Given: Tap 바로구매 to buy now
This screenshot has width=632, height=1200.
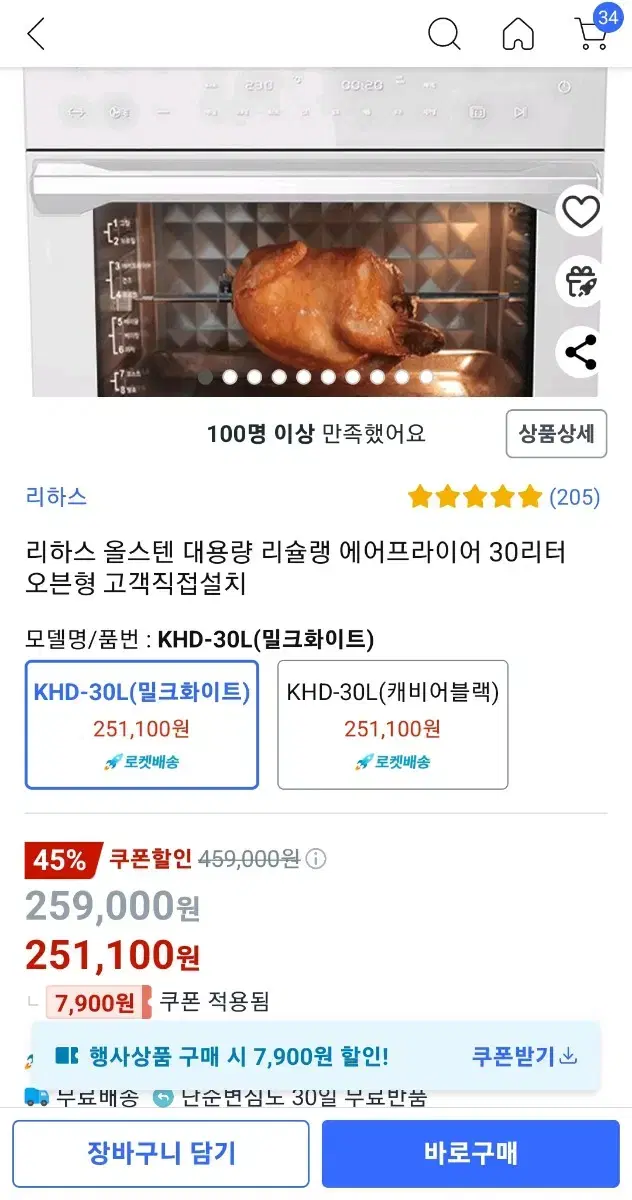Looking at the screenshot, I should 471,1153.
